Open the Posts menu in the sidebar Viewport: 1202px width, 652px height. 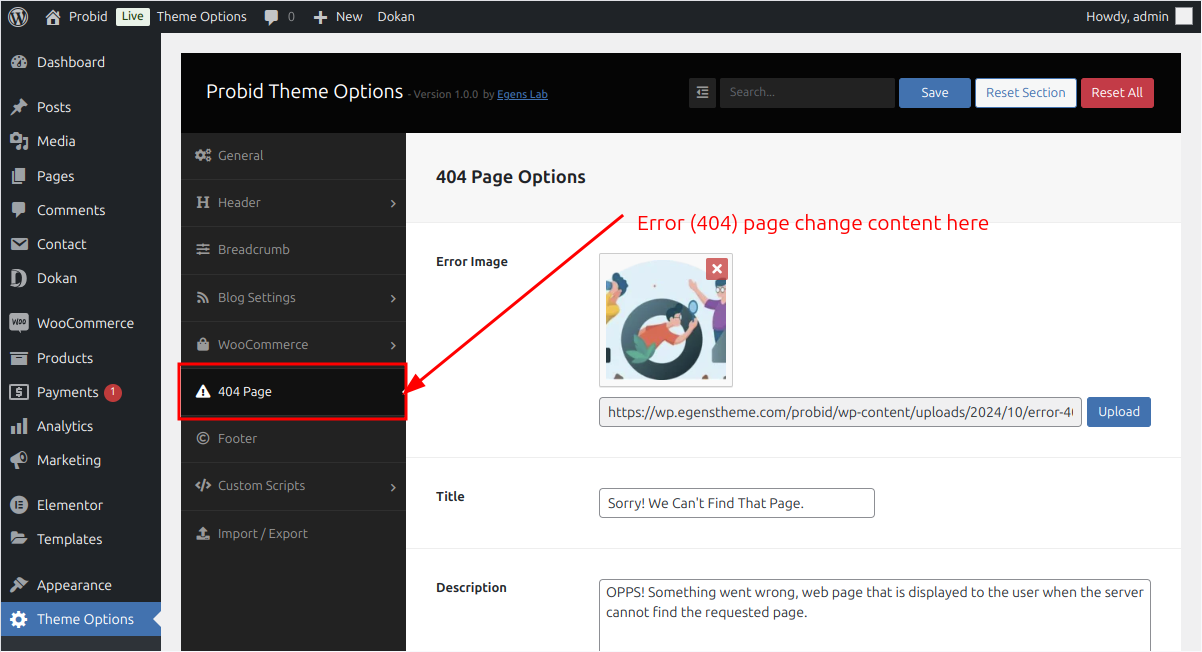(80, 107)
